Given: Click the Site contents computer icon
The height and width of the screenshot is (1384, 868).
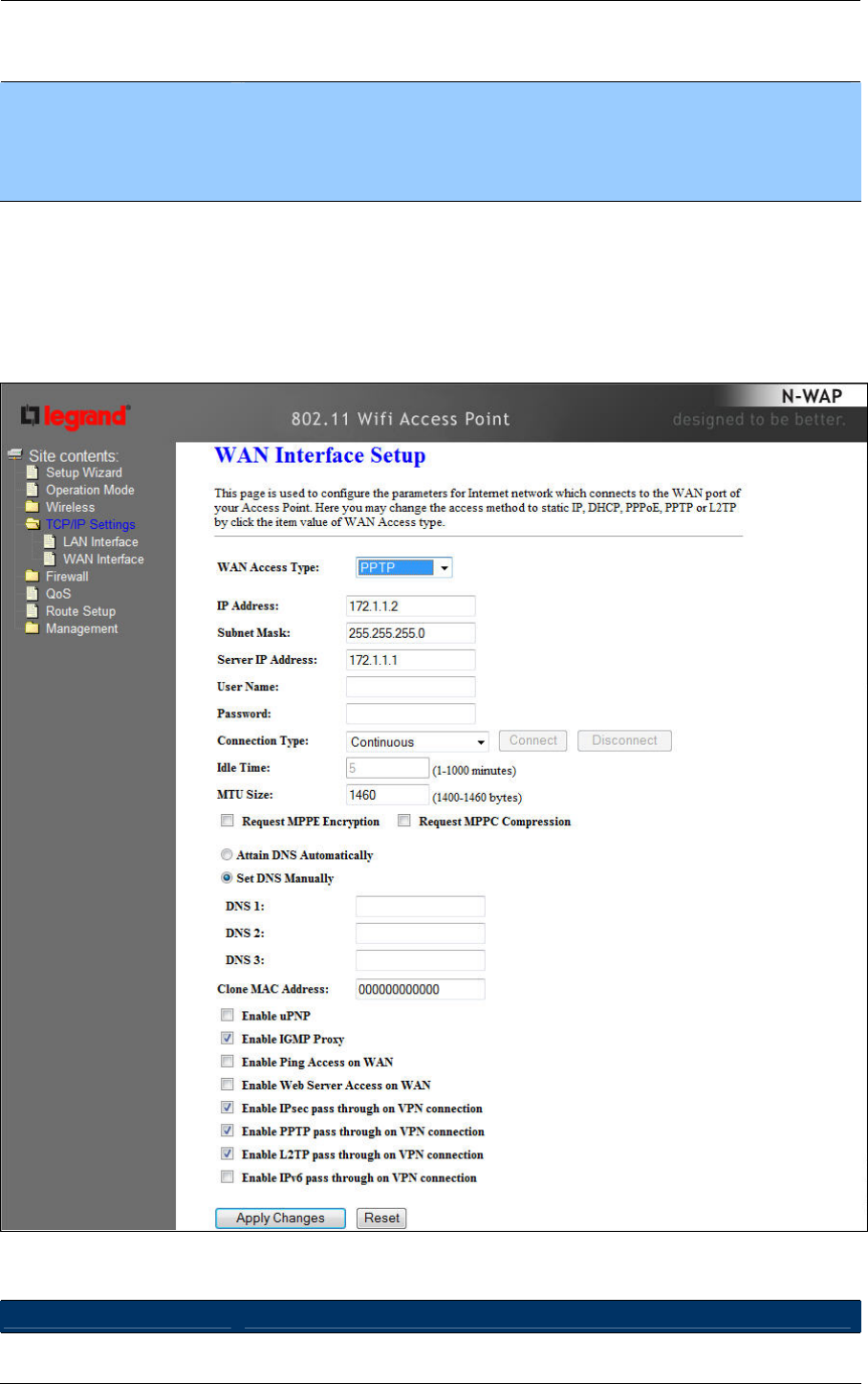Looking at the screenshot, I should point(15,455).
